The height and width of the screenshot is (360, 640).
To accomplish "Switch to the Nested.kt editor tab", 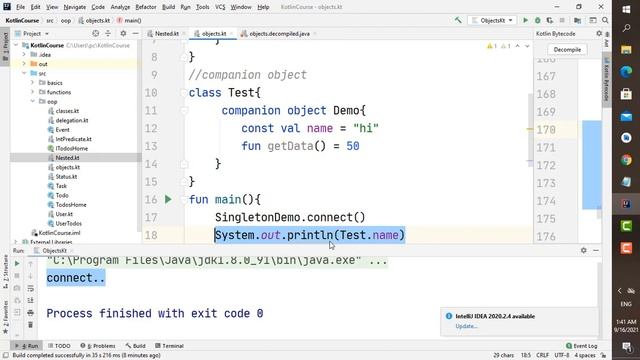I will click(166, 33).
